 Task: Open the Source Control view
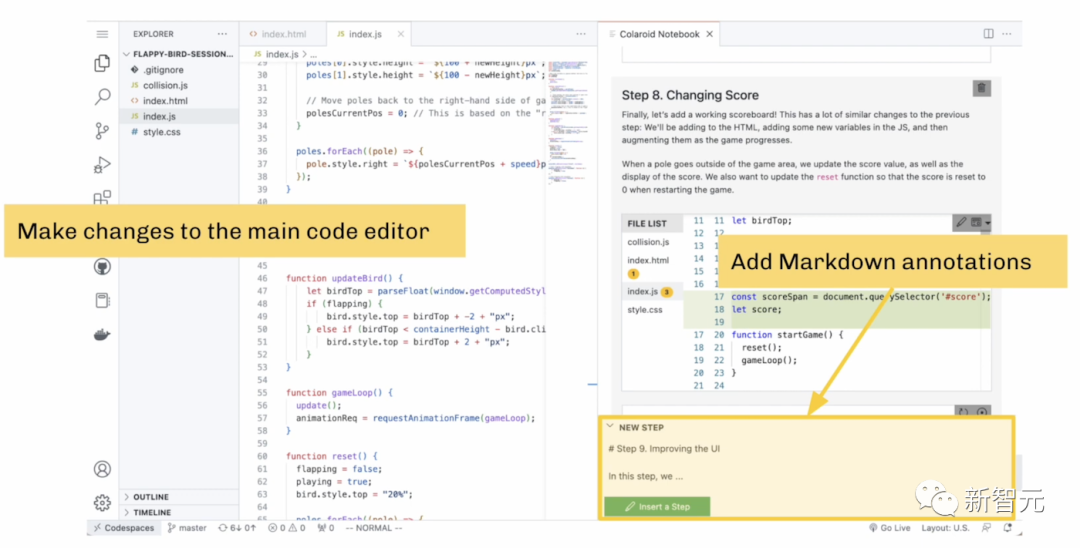(x=102, y=131)
